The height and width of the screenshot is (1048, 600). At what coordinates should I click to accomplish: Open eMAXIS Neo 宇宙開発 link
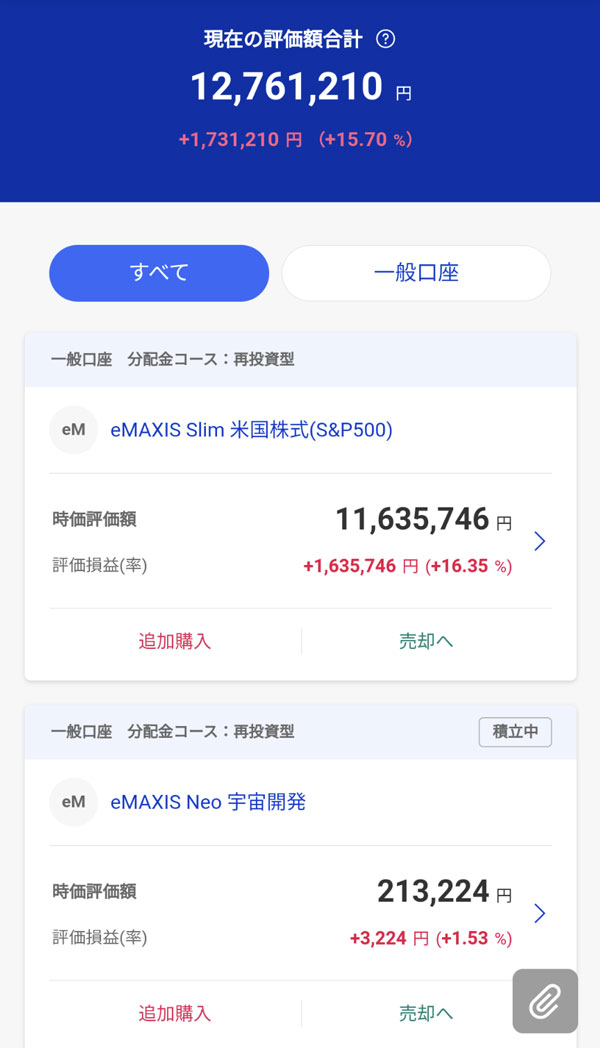[208, 802]
